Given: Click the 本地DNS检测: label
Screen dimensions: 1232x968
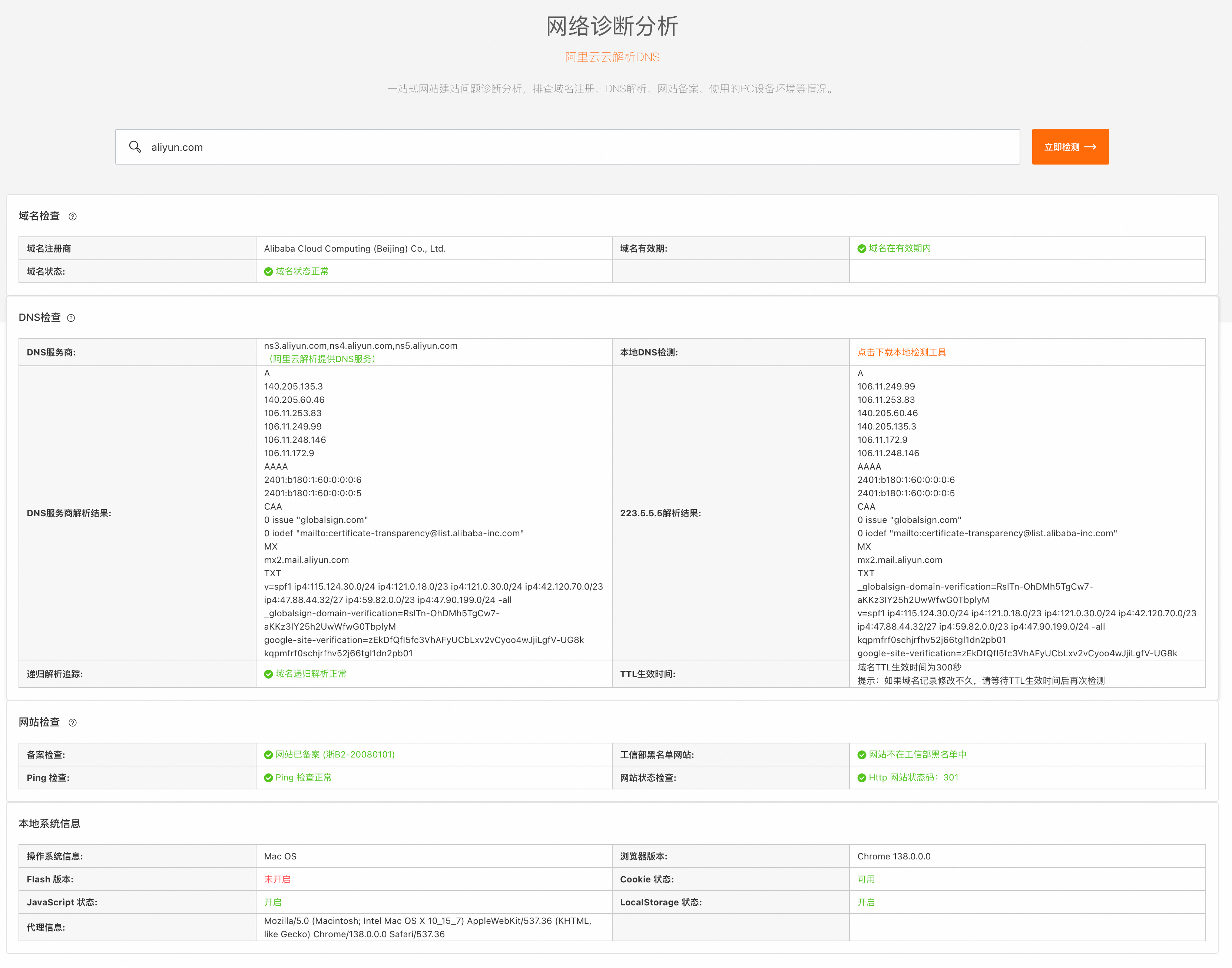Looking at the screenshot, I should [649, 352].
